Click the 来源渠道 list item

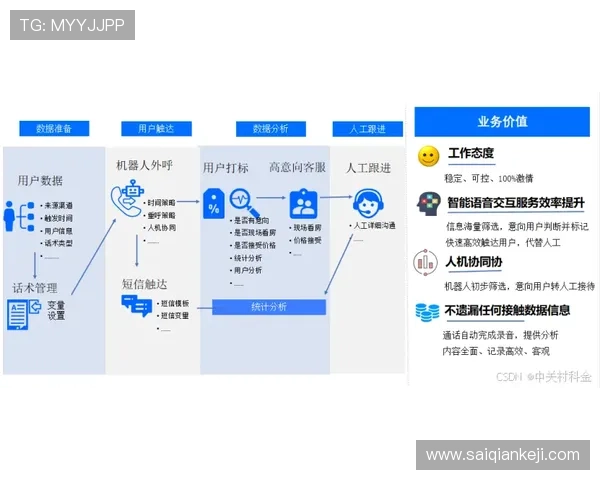click(x=57, y=206)
